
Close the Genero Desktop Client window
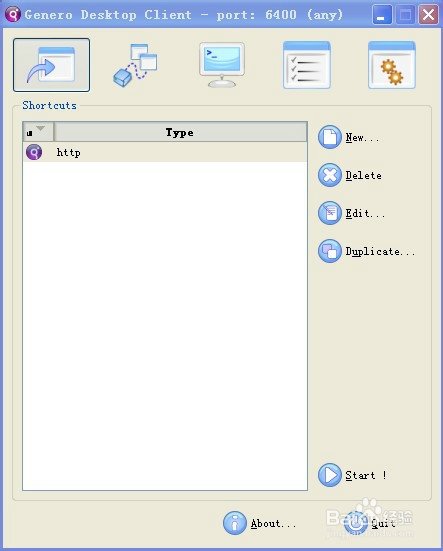(x=428, y=15)
